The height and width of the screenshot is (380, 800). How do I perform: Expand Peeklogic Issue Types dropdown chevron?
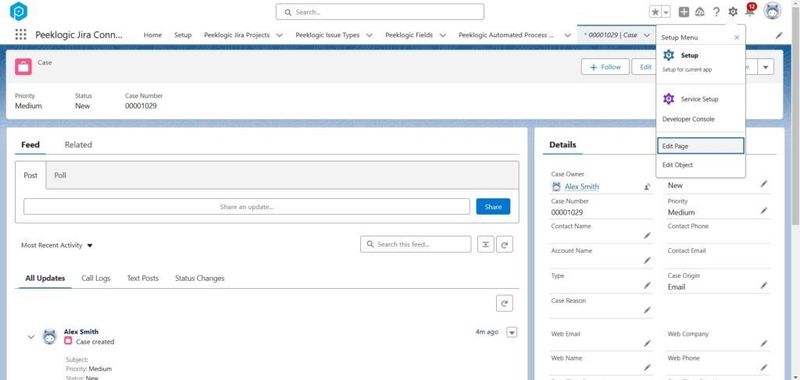[x=369, y=35]
